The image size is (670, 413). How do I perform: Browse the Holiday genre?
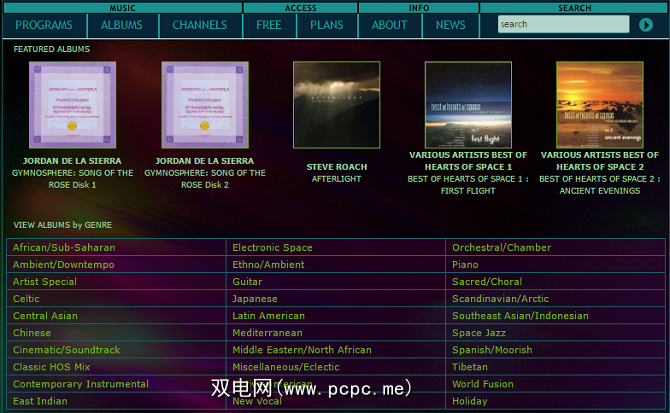(x=470, y=401)
